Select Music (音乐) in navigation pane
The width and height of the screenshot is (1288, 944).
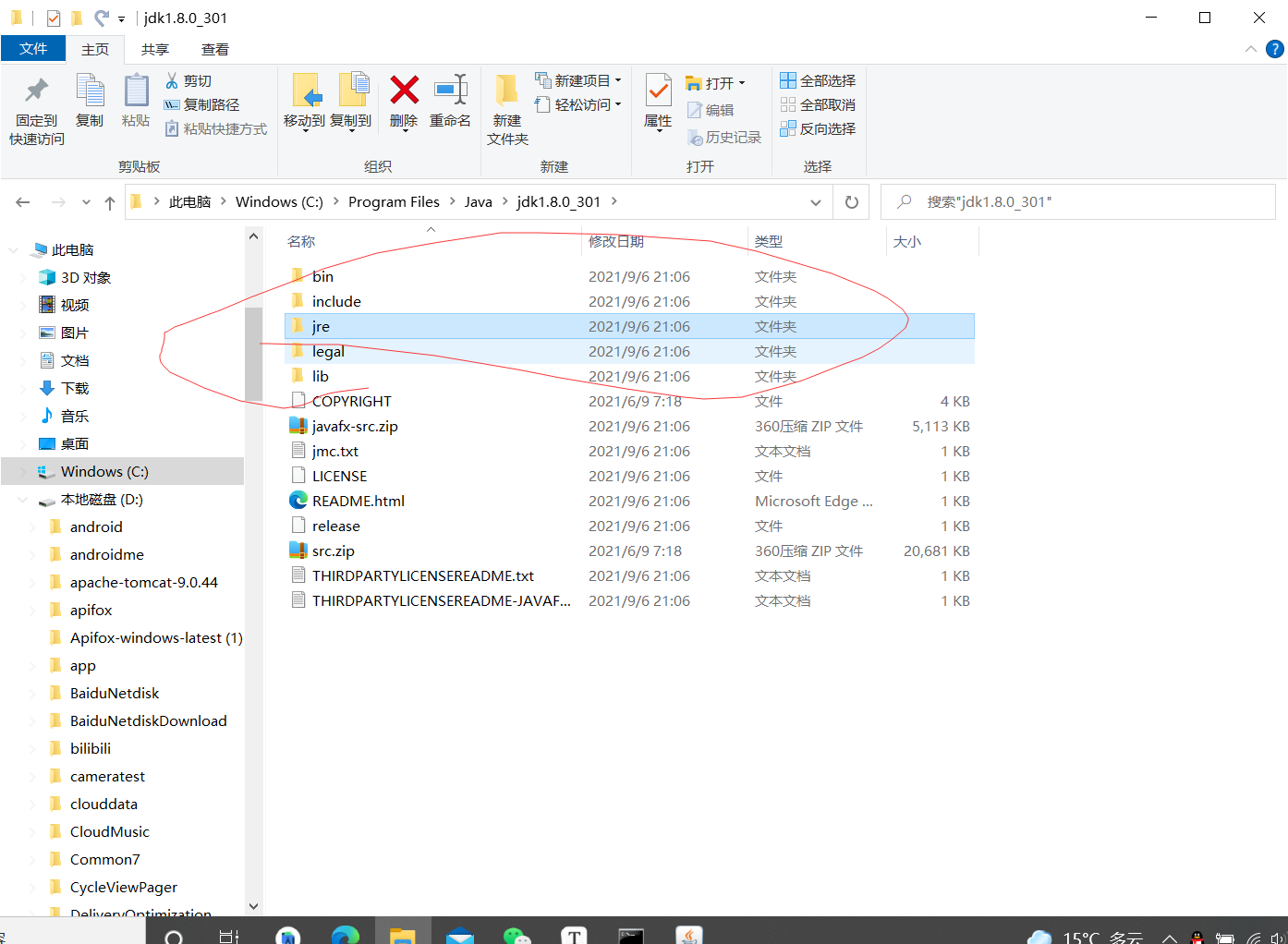point(75,417)
